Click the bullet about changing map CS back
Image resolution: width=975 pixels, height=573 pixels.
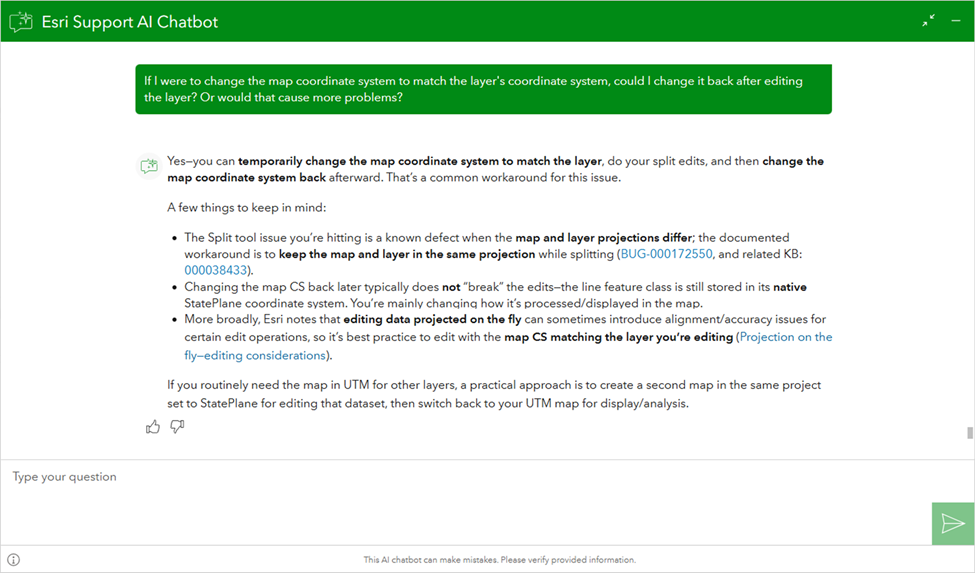tap(496, 295)
